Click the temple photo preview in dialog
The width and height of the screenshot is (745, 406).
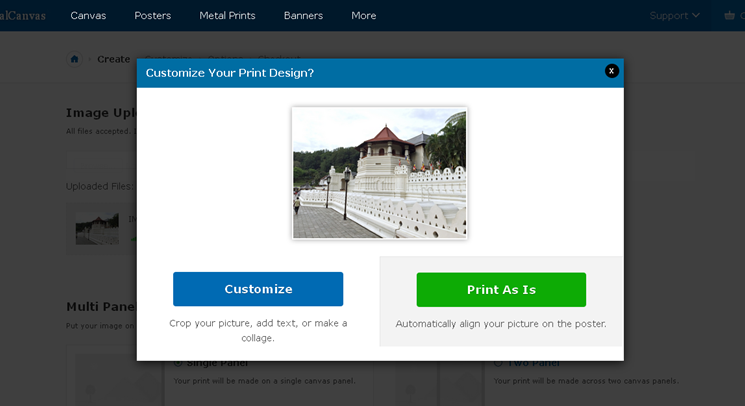pos(380,173)
